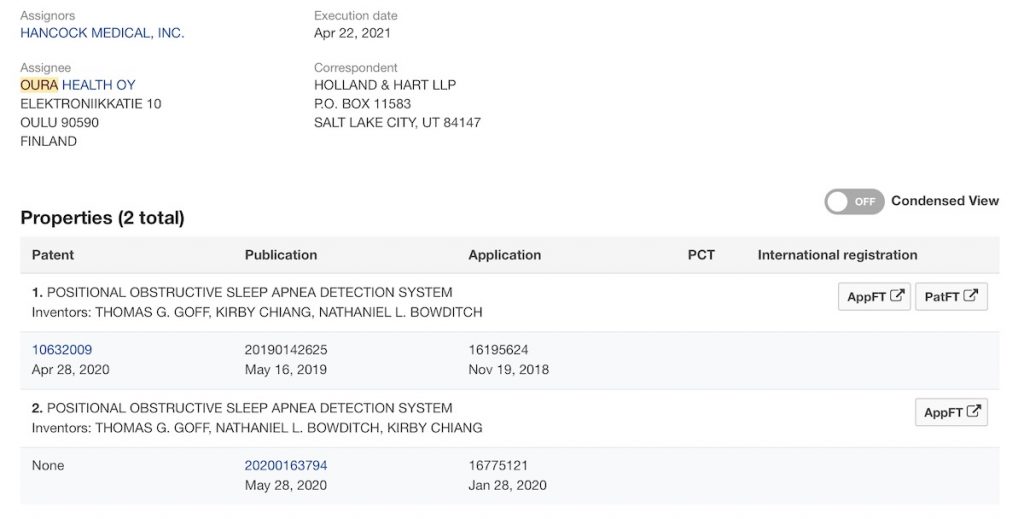The image size is (1024, 519).
Task: Open publication number 20200163794
Action: 286,466
